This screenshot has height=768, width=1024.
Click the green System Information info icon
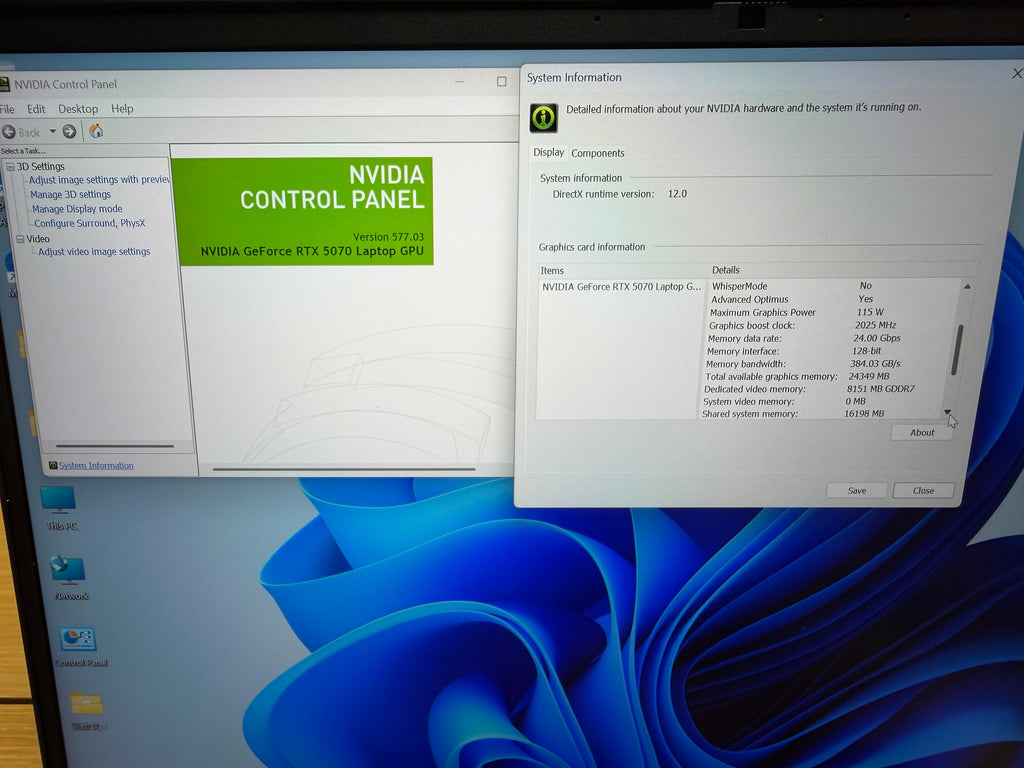[543, 118]
